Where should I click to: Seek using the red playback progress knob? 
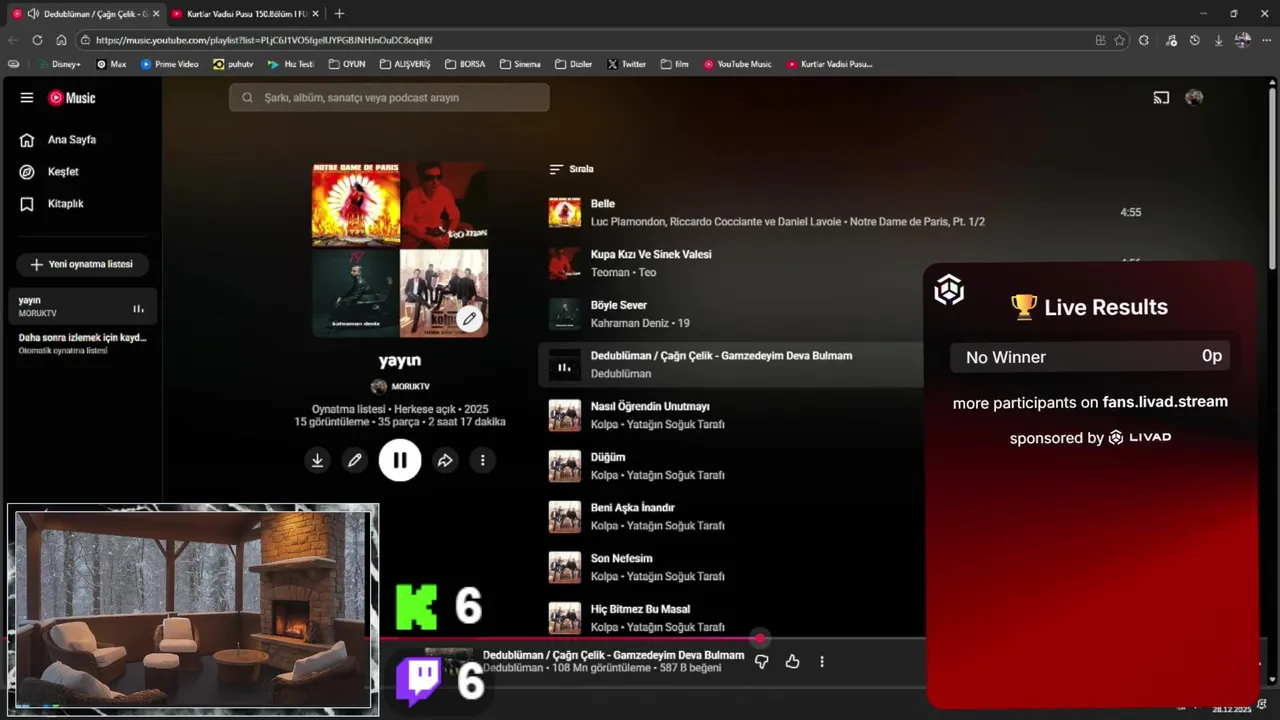click(760, 638)
